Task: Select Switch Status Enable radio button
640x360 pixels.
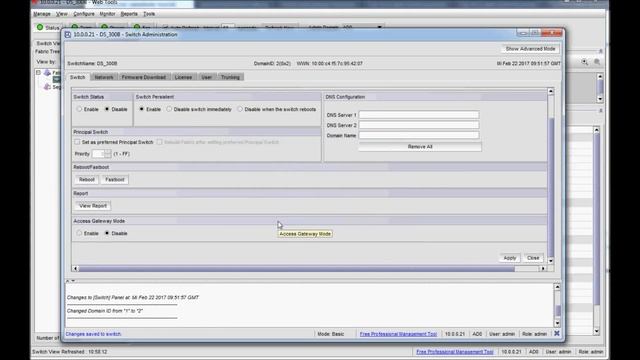Action: click(79, 109)
